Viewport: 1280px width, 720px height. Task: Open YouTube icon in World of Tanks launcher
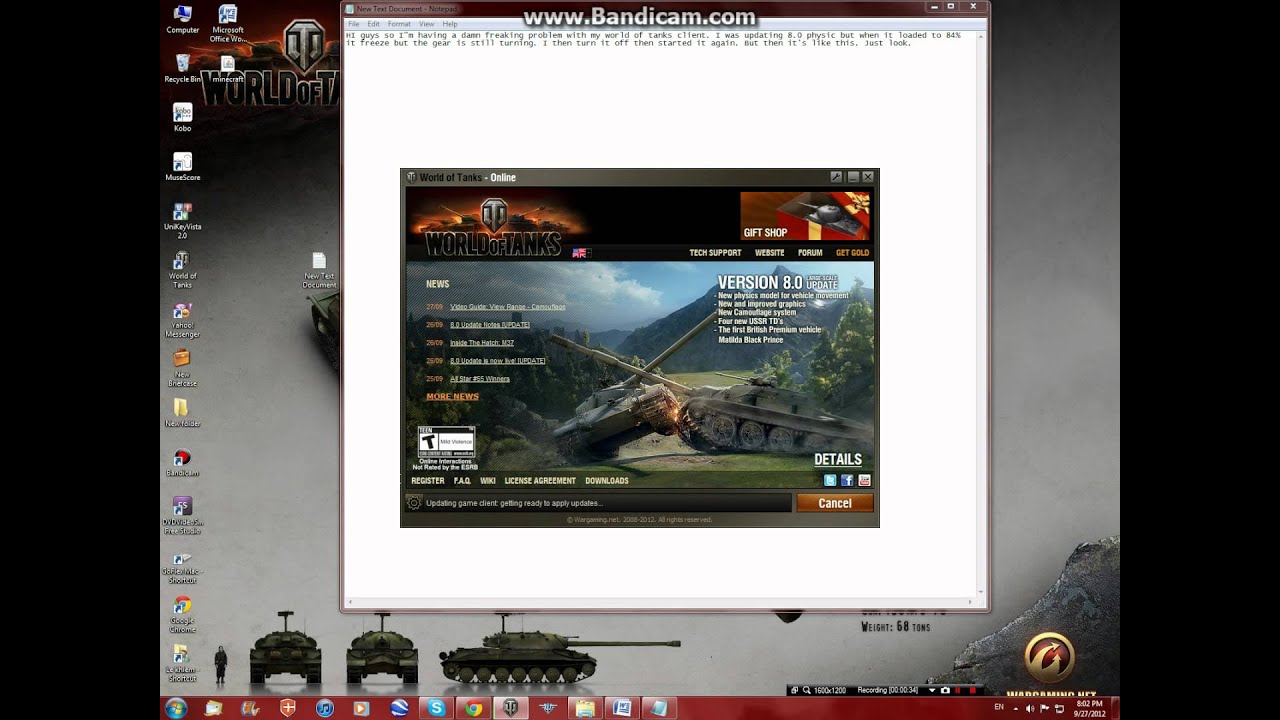click(x=864, y=481)
